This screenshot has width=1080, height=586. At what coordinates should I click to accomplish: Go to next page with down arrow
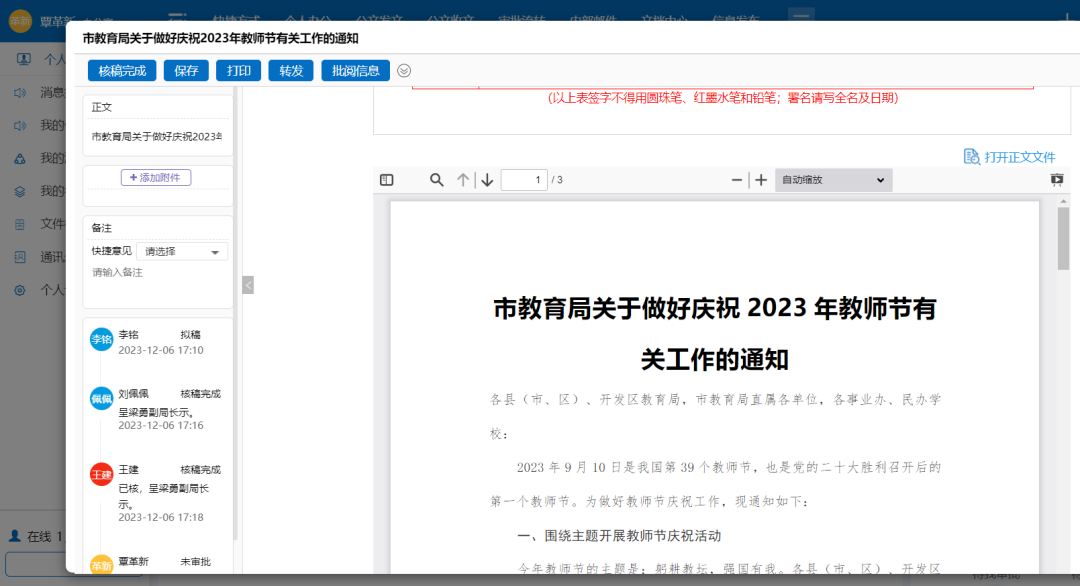pos(487,180)
